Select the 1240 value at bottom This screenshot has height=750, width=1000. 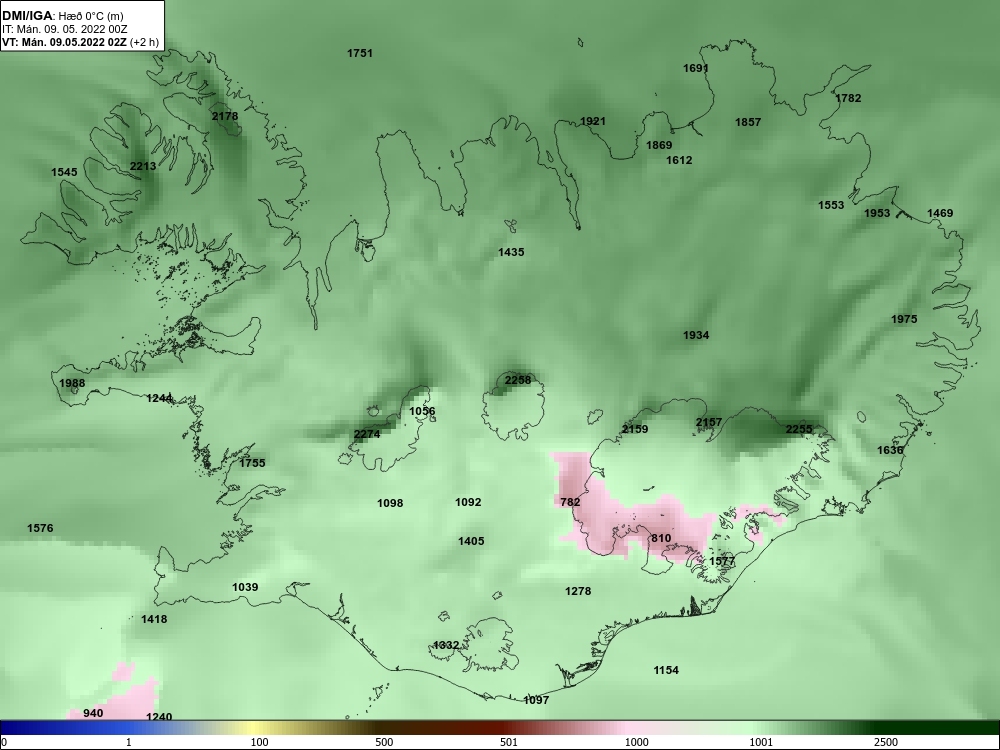159,717
